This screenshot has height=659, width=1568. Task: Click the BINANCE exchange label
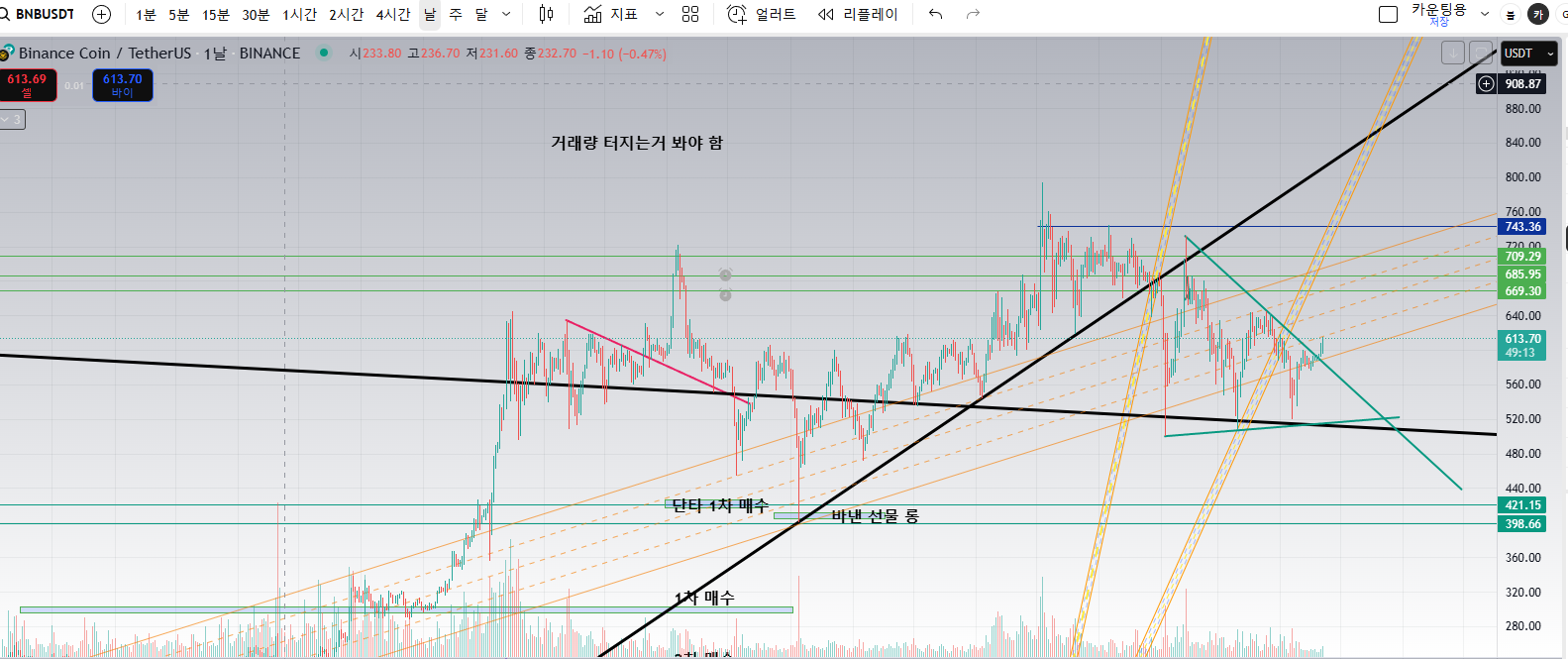[x=269, y=54]
